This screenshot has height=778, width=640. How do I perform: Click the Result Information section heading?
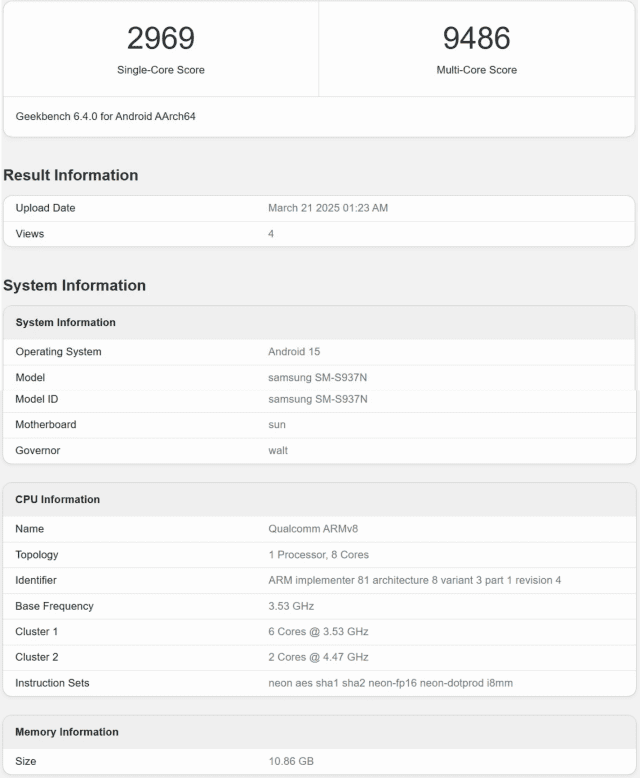tap(71, 175)
